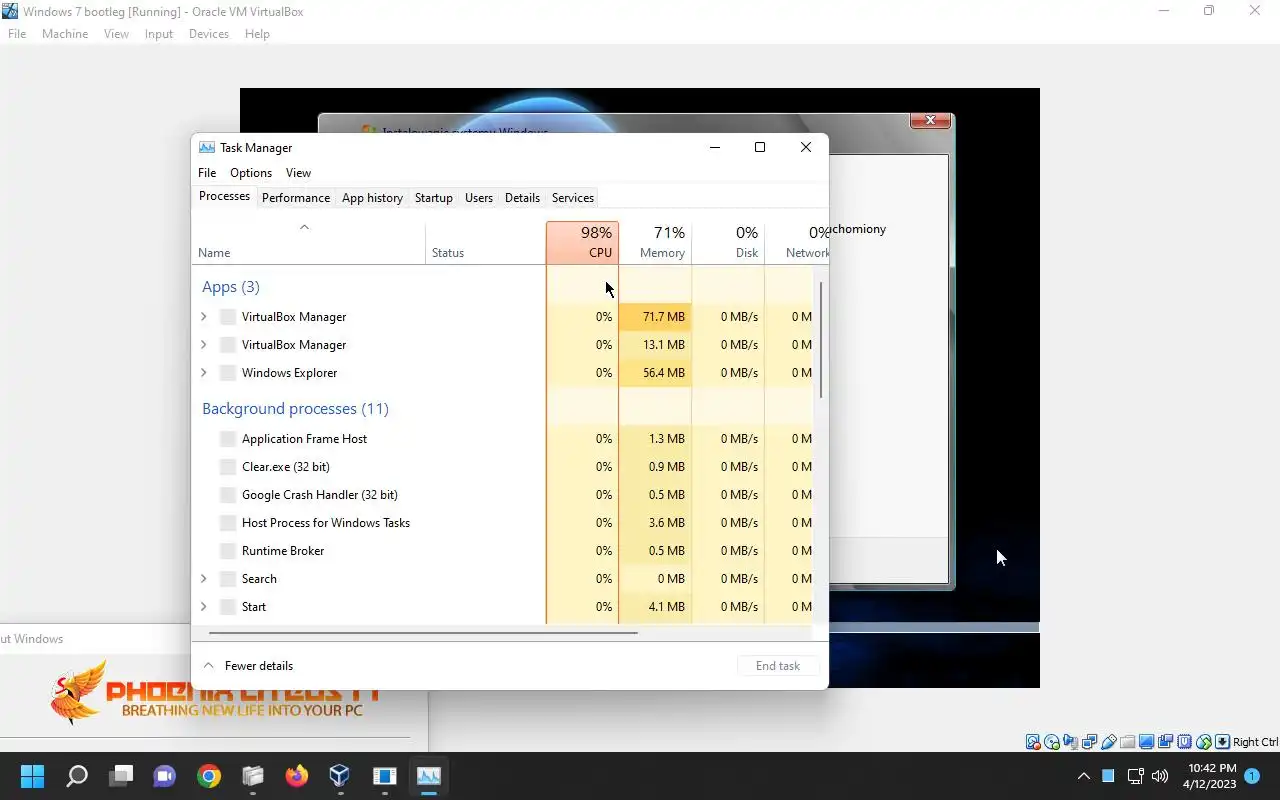Close the Windows setup dialog in the VM
The image size is (1280, 800).
click(x=930, y=120)
